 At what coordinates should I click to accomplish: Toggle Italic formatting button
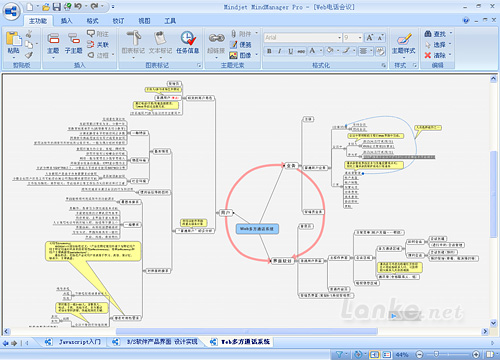(279, 51)
